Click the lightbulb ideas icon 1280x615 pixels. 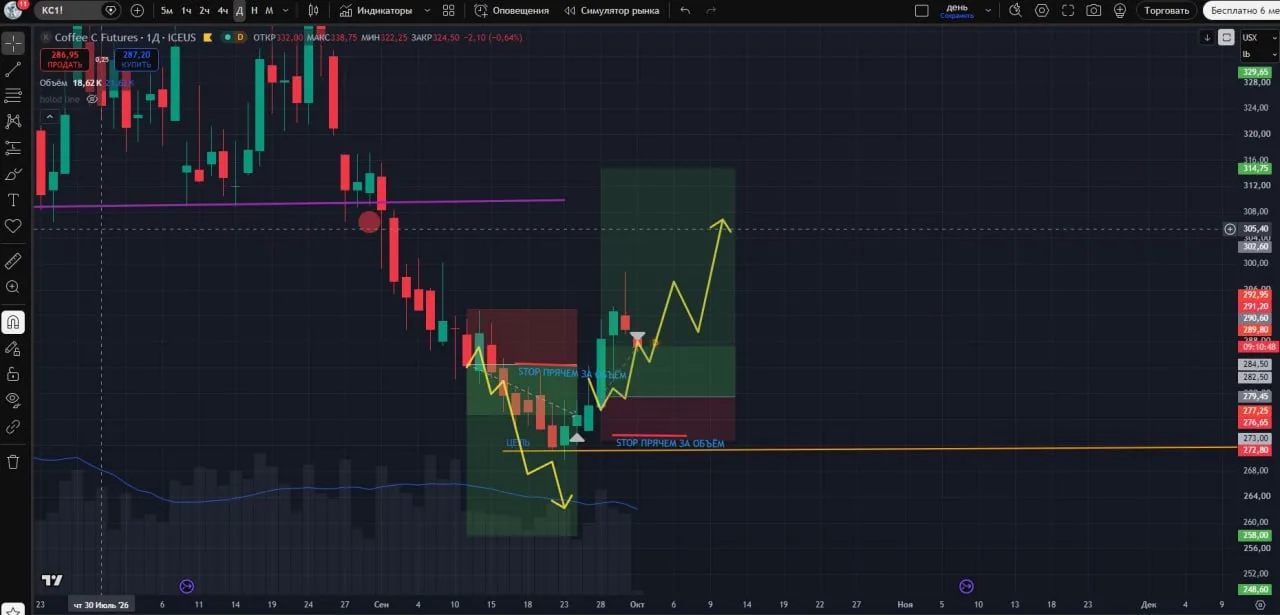(1120, 10)
